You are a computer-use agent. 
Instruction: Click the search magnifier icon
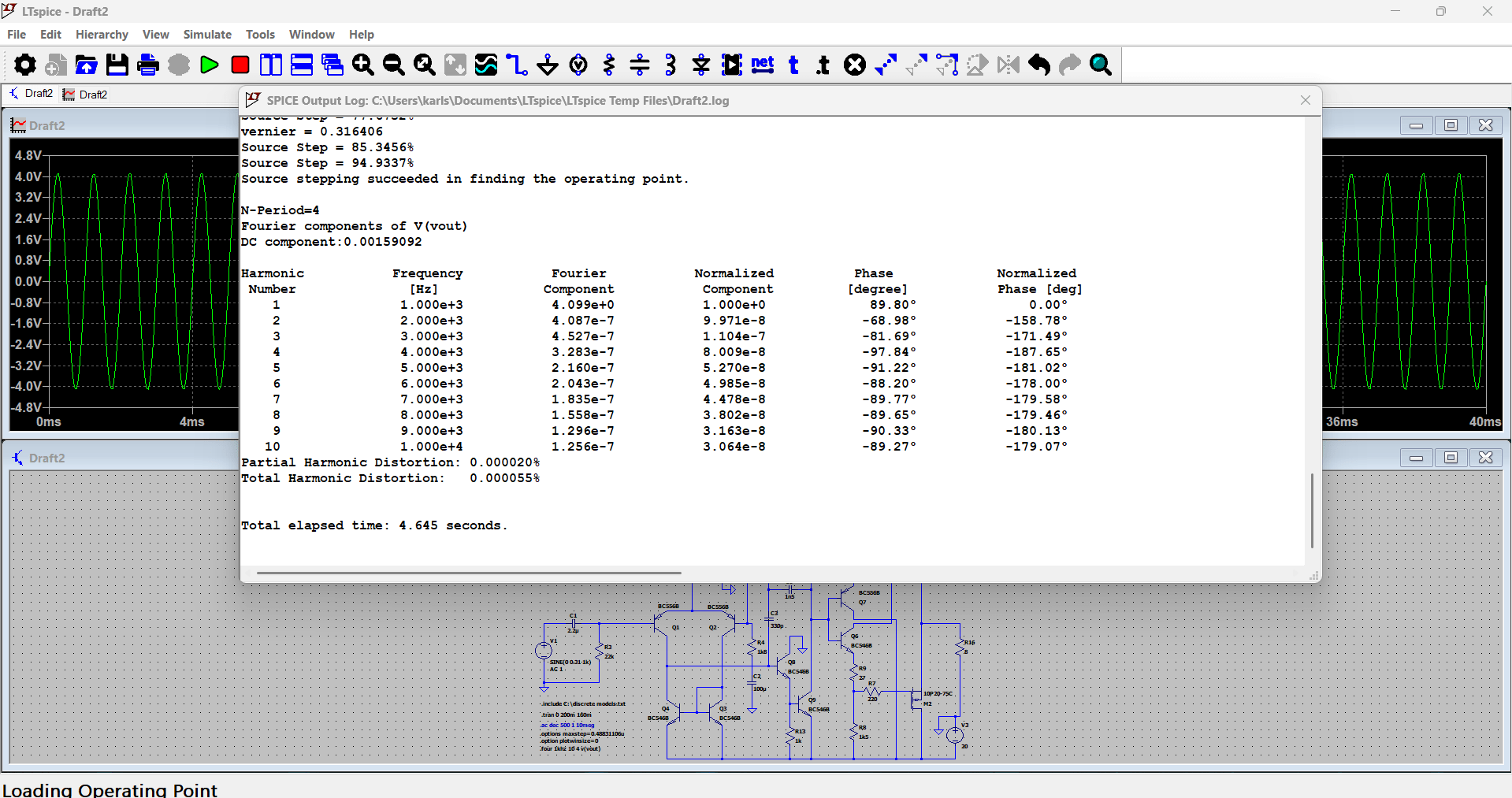point(1101,65)
